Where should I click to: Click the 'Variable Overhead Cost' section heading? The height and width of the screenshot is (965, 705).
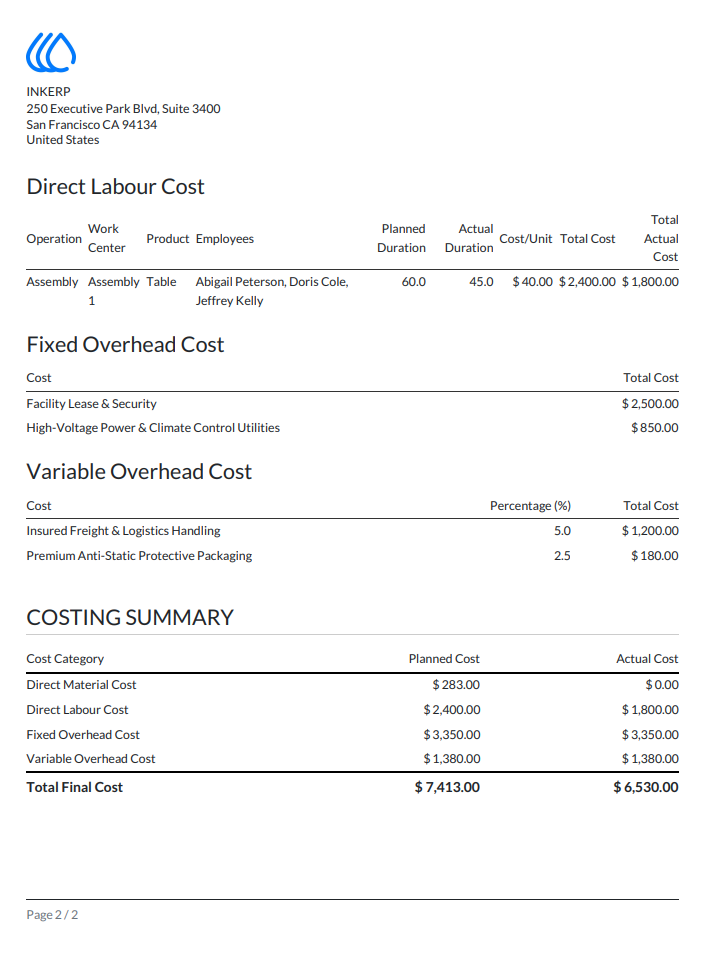pyautogui.click(x=139, y=471)
